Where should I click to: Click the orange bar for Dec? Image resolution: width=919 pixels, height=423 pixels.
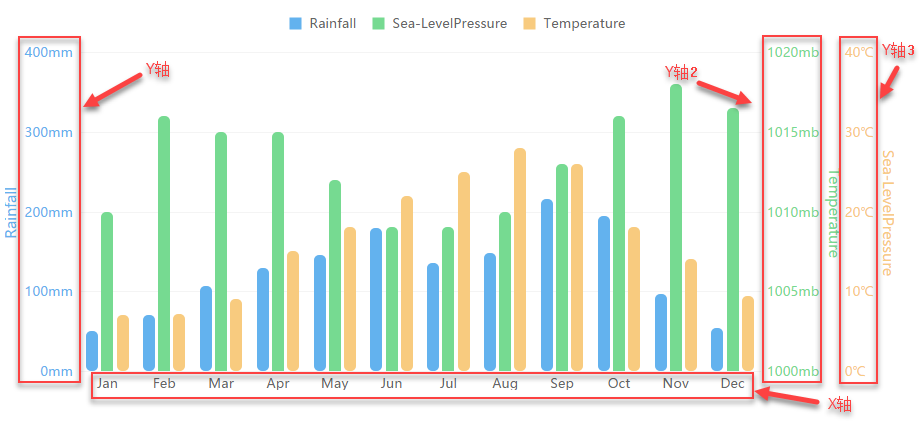[748, 333]
